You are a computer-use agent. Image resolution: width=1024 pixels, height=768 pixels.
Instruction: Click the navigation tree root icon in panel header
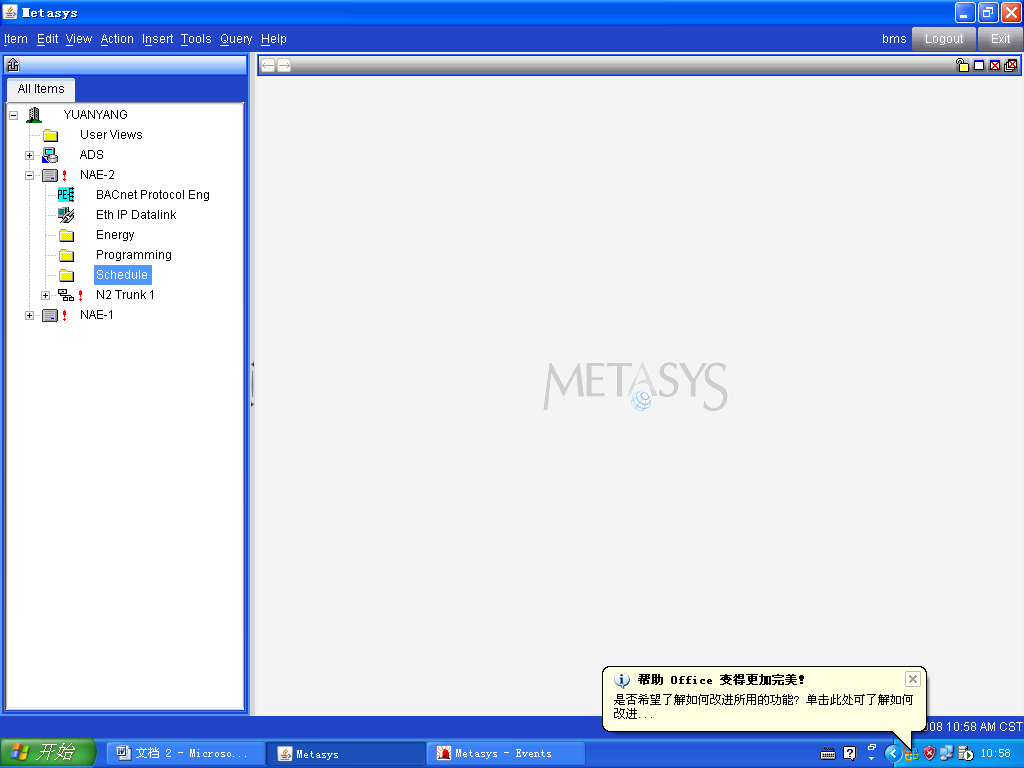(x=13, y=65)
